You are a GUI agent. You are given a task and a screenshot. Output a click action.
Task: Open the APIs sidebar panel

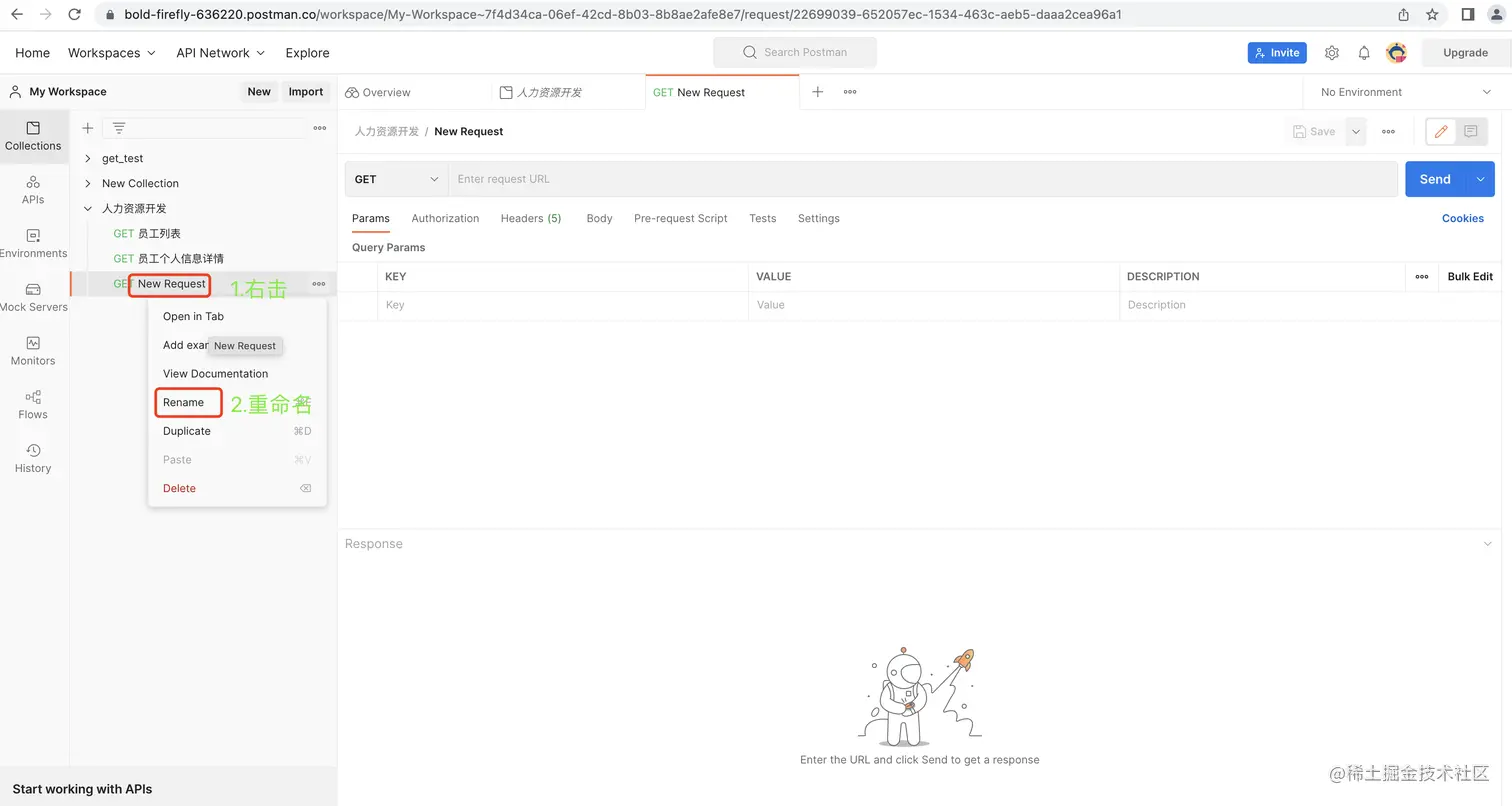(33, 190)
